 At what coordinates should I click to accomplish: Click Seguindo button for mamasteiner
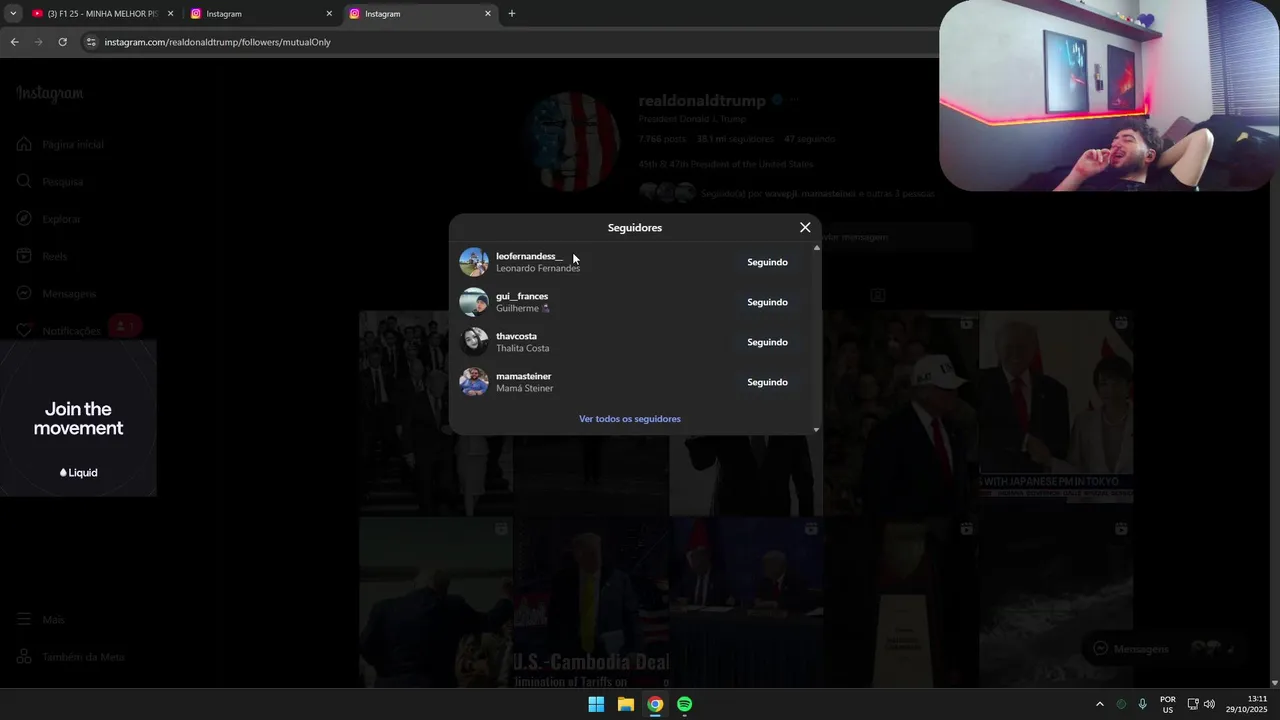(767, 382)
